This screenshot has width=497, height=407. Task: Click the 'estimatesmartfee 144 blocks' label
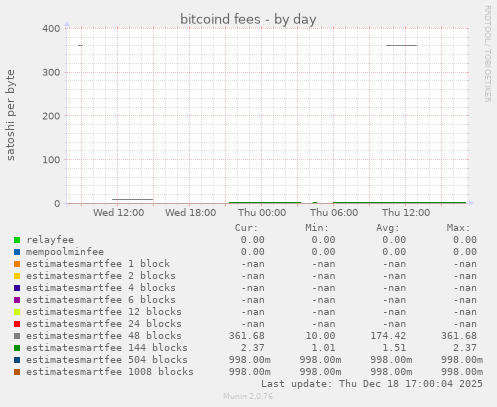[107, 348]
